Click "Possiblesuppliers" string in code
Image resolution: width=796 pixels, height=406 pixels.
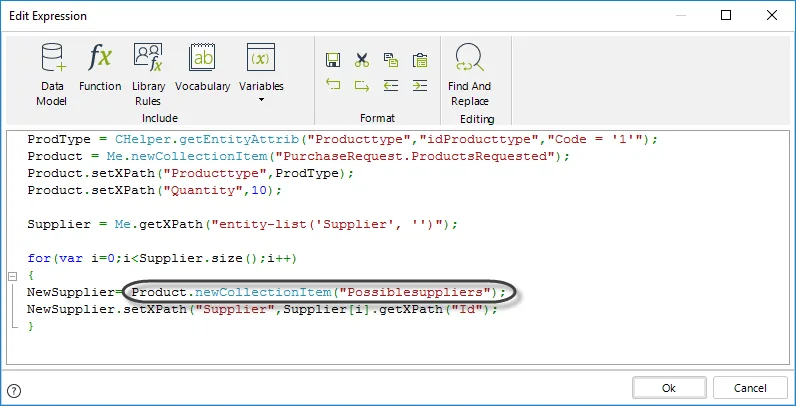point(414,292)
